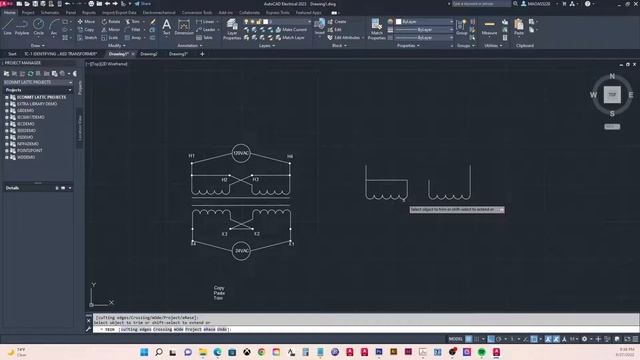640x360 pixels.
Task: Toggle polar tracking in status bar
Action: [x=499, y=339]
